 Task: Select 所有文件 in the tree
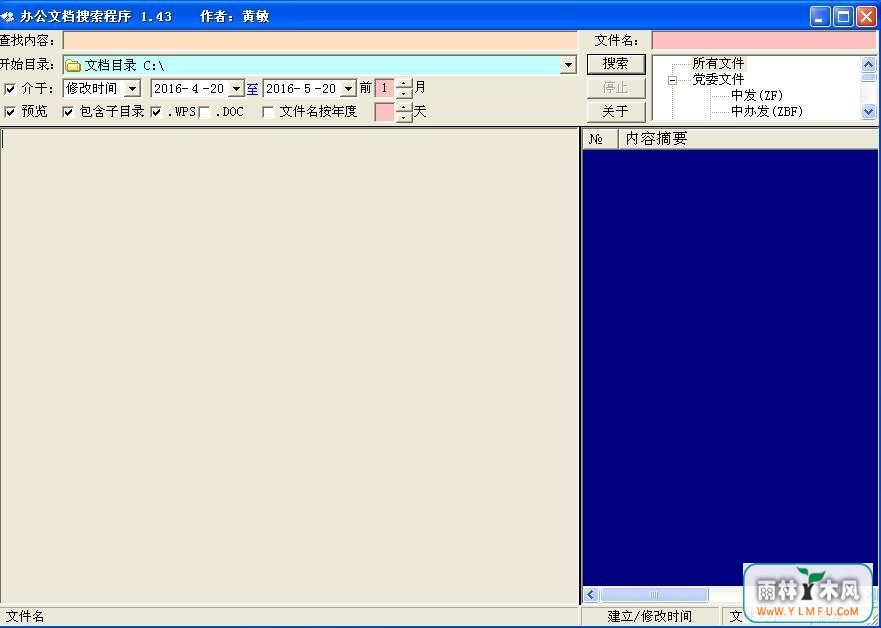tap(718, 63)
